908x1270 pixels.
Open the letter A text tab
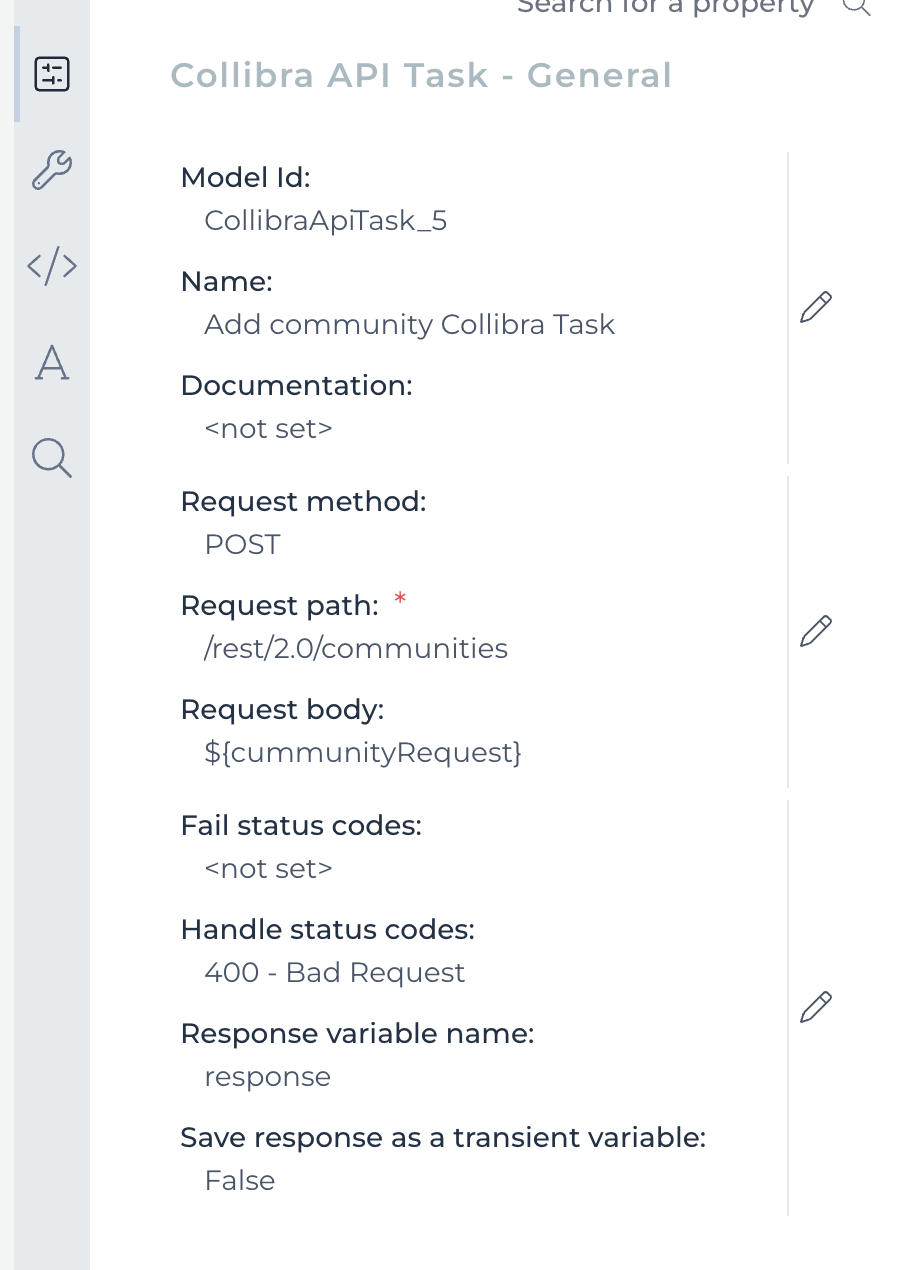coord(52,362)
